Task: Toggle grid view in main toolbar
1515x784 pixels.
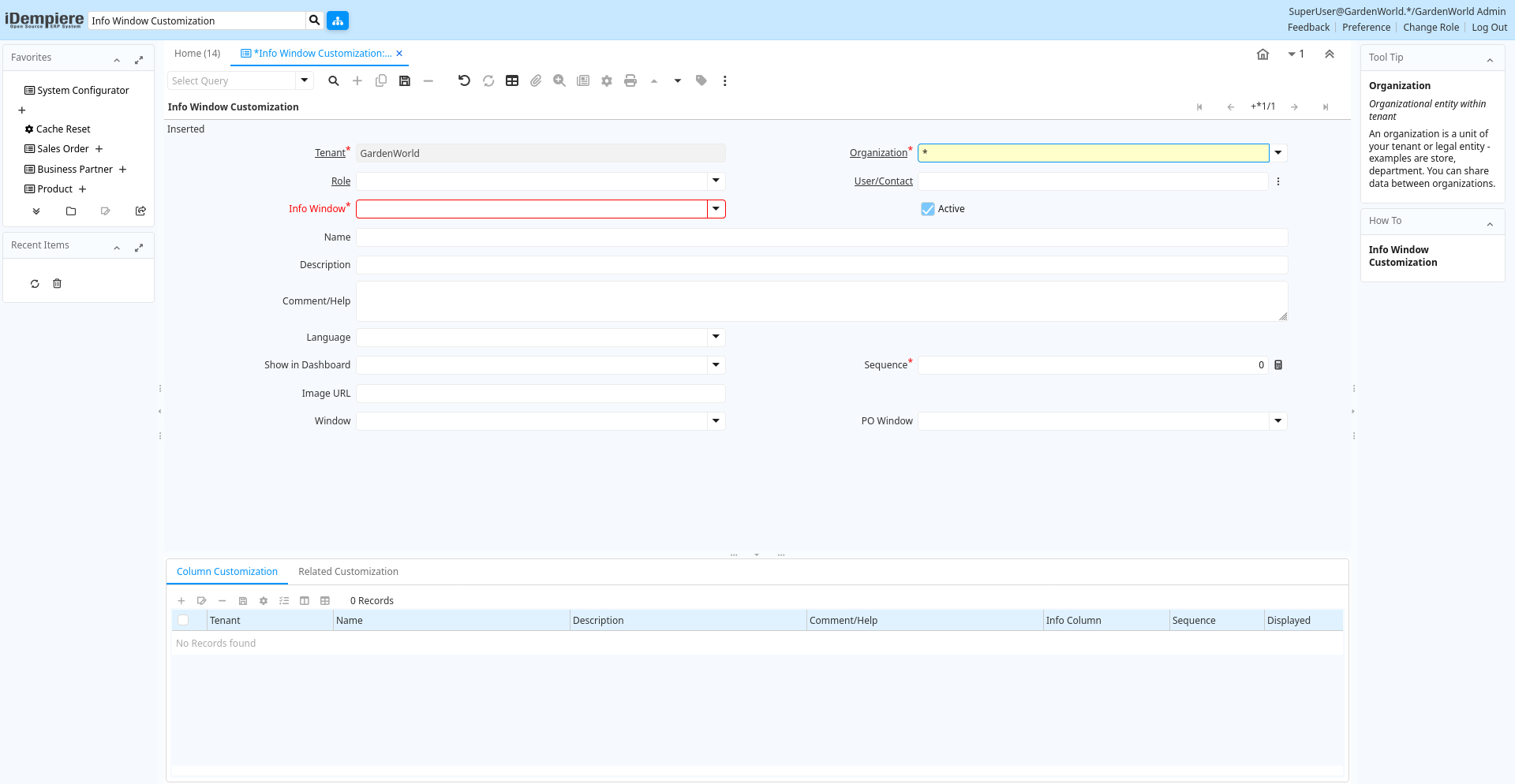Action: point(512,80)
